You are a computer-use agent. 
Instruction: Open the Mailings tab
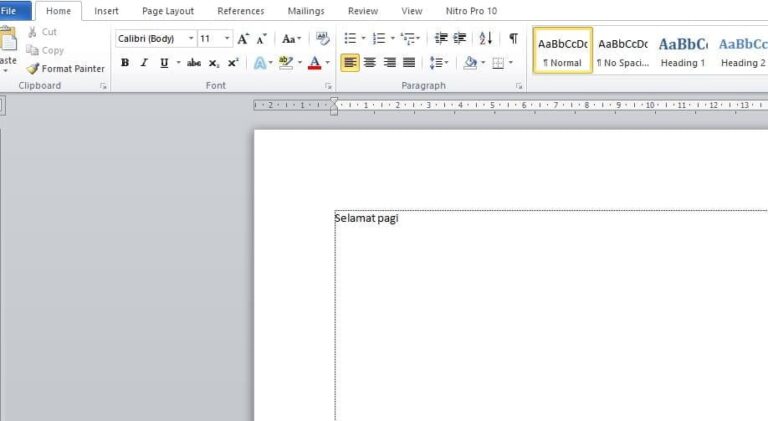pyautogui.click(x=305, y=11)
